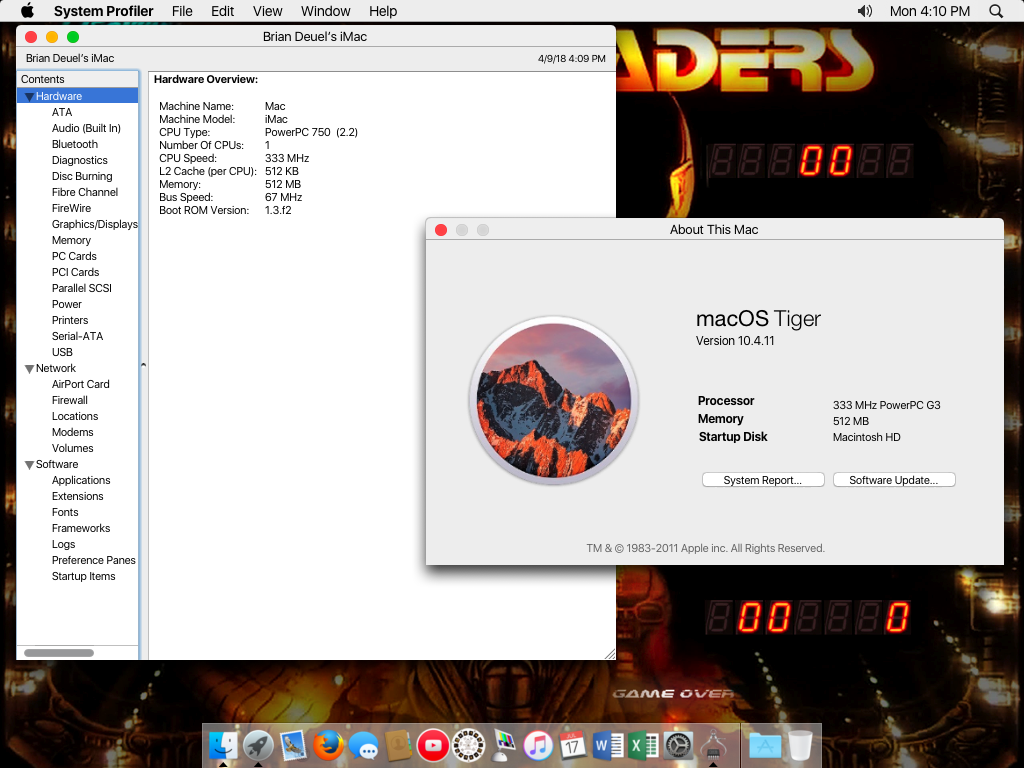Open Finder from the dock
The image size is (1024, 768).
(223, 745)
